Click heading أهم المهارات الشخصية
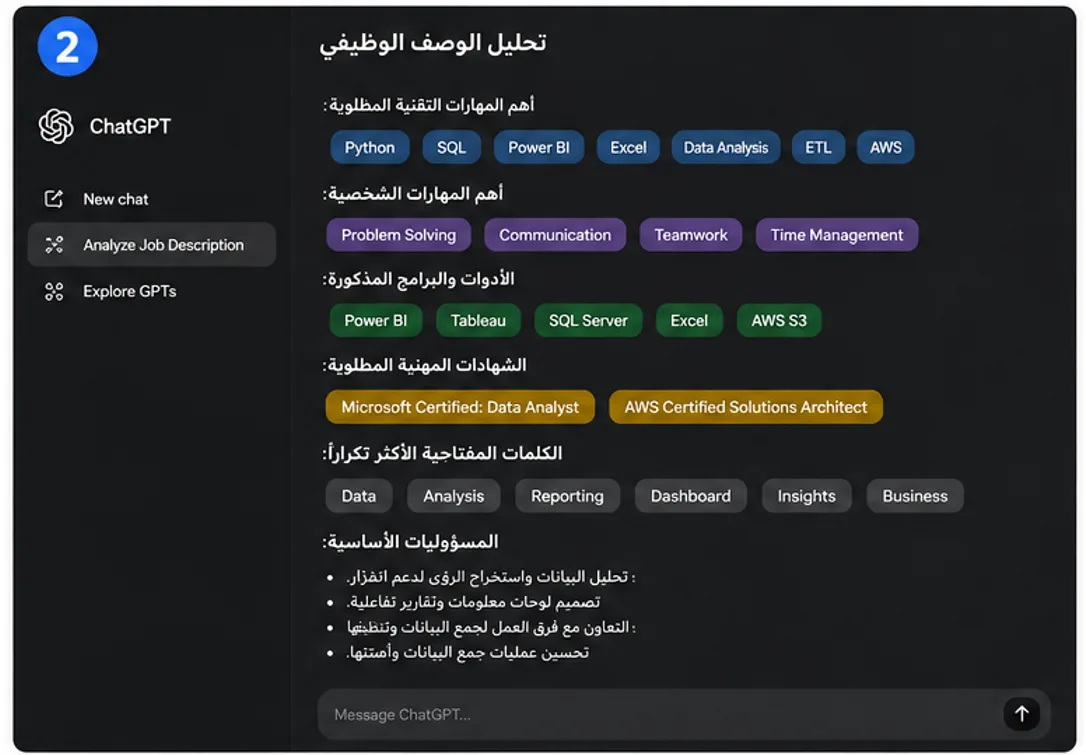Screen dimensions: 1086x755 pos(413,194)
